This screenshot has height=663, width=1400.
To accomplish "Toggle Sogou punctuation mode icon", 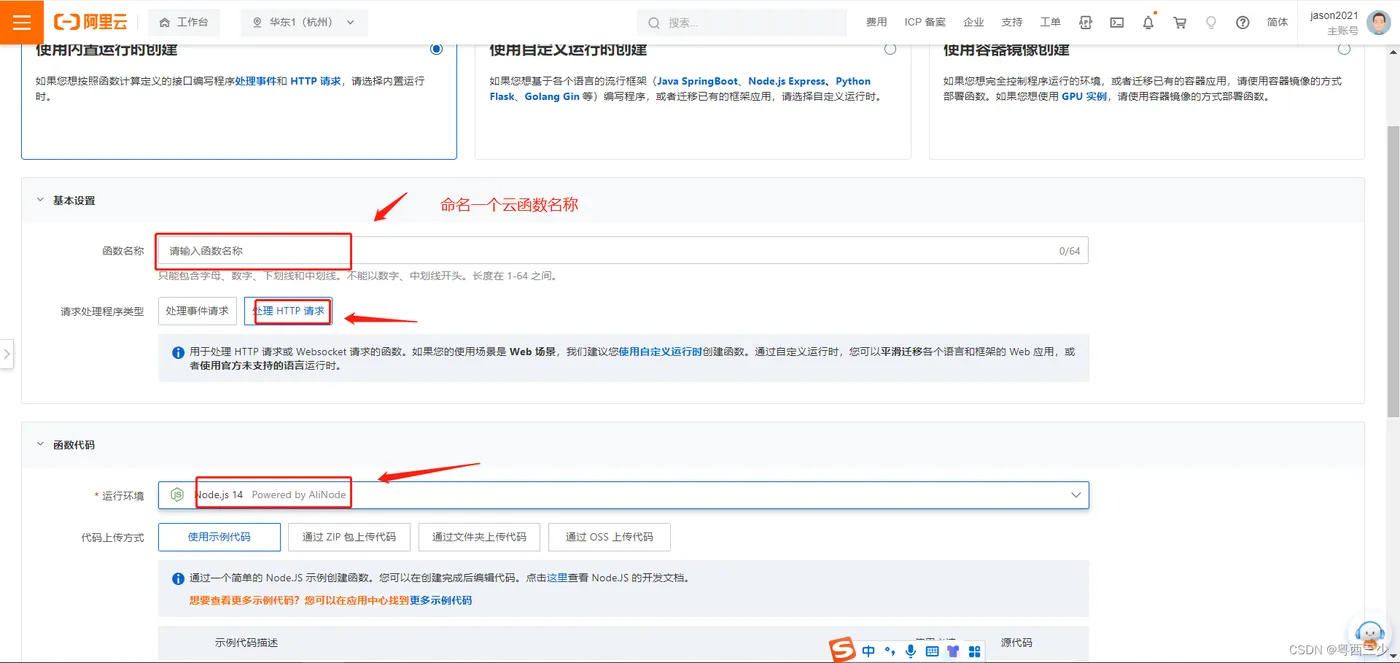I will coord(889,651).
